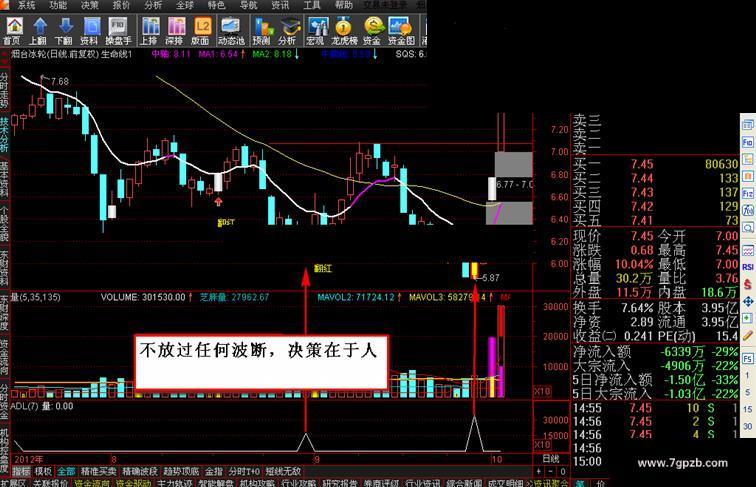The width and height of the screenshot is (756, 487).
Task: Select the 短线无敌 indicator tab
Action: point(283,471)
